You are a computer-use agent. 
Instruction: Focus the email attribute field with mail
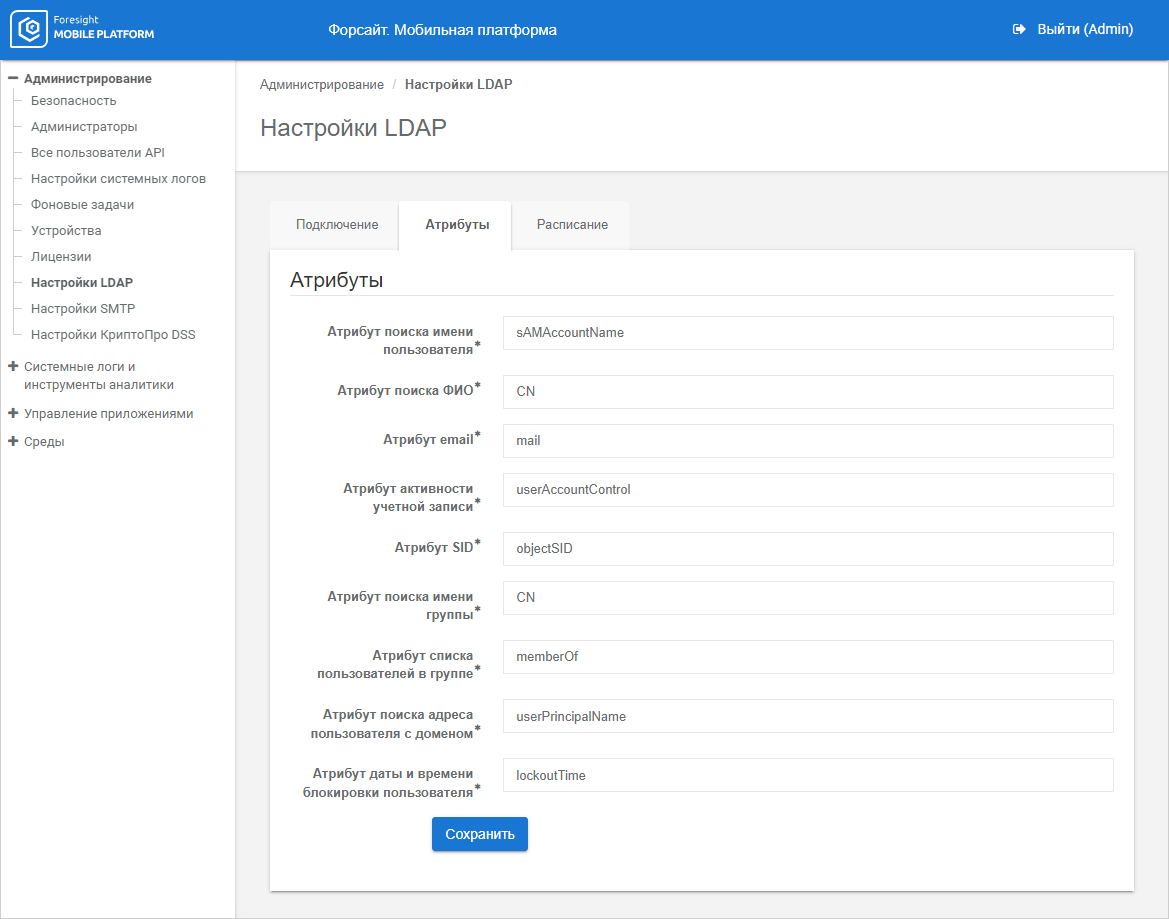[807, 441]
